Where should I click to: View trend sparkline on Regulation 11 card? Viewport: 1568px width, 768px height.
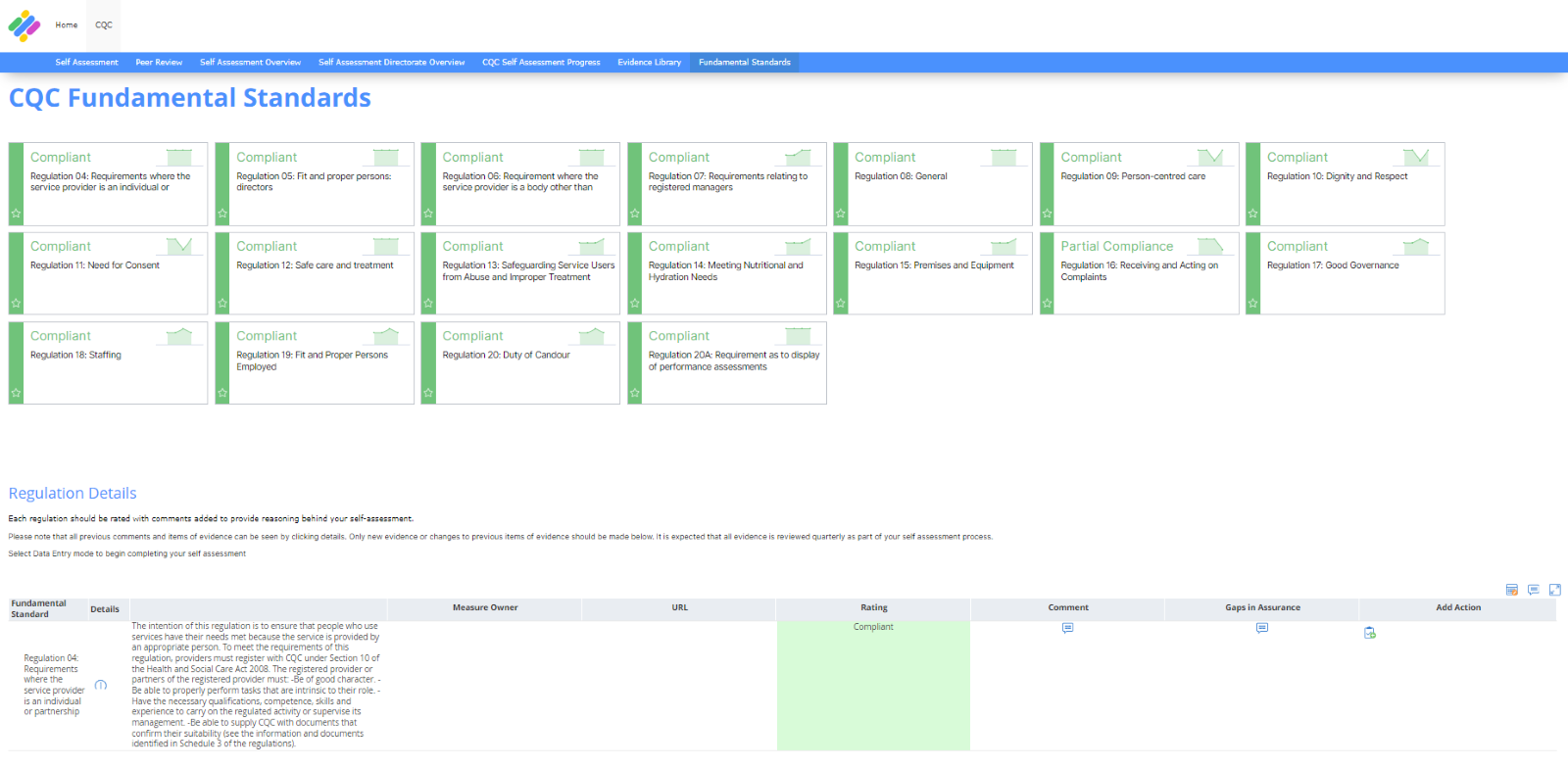click(x=179, y=246)
